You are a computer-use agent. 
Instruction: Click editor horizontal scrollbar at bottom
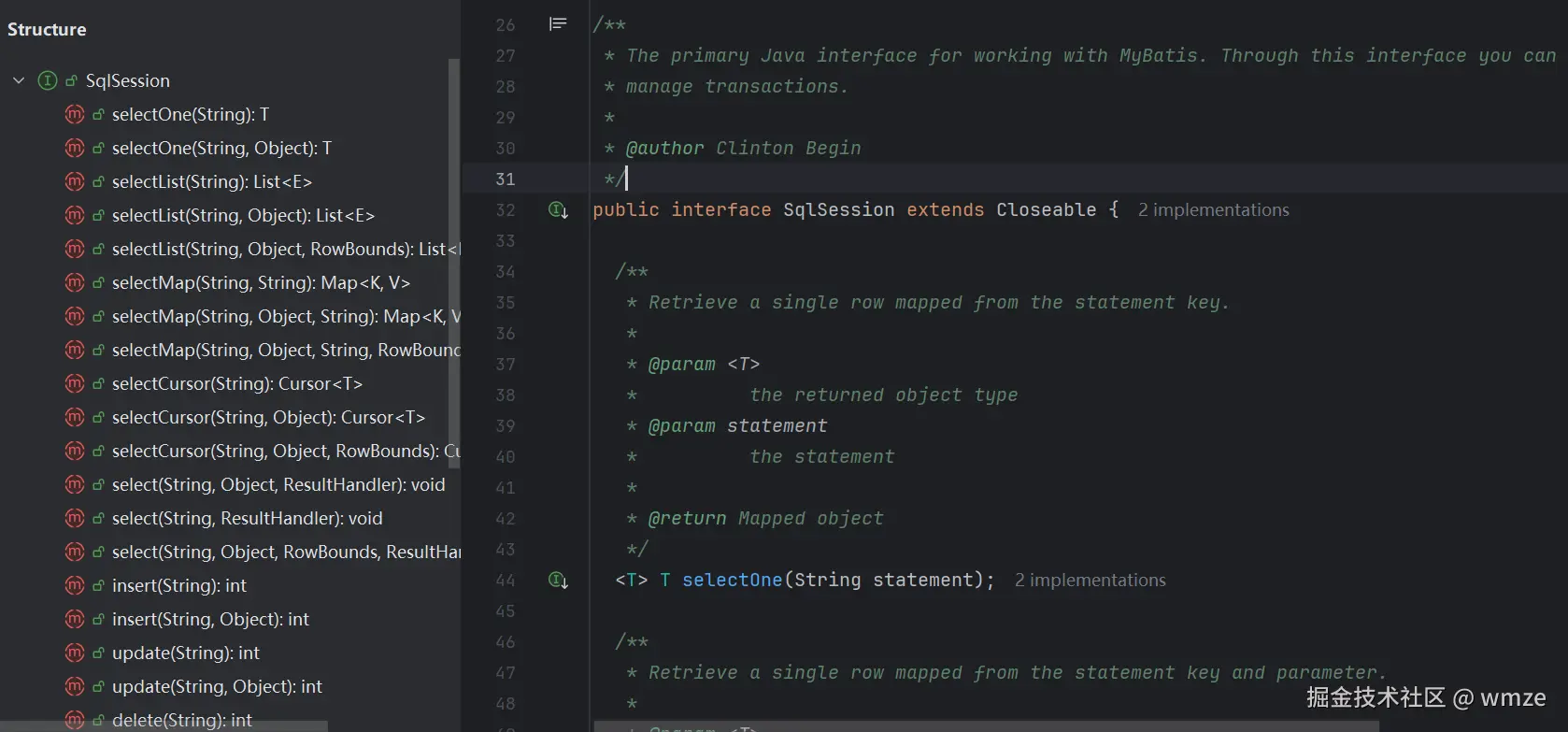coord(986,726)
